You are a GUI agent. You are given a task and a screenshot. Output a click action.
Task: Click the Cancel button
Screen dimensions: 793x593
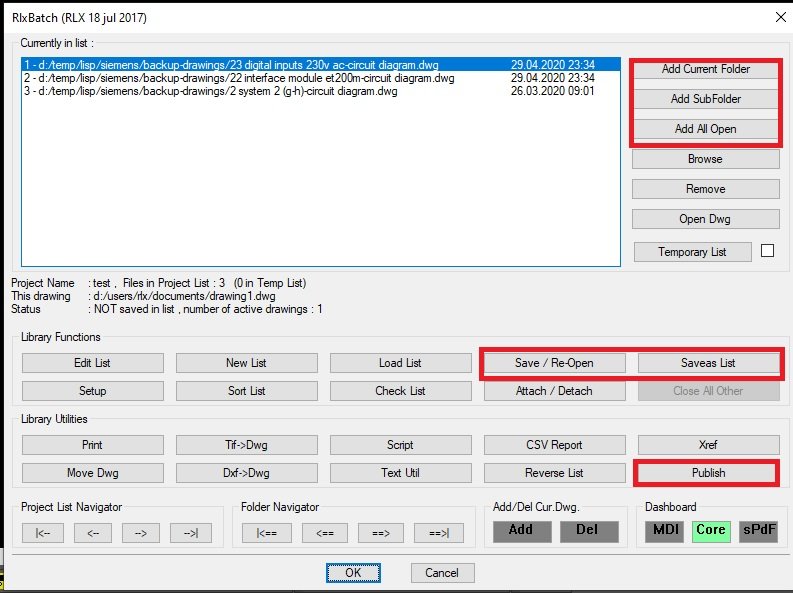coord(443,573)
